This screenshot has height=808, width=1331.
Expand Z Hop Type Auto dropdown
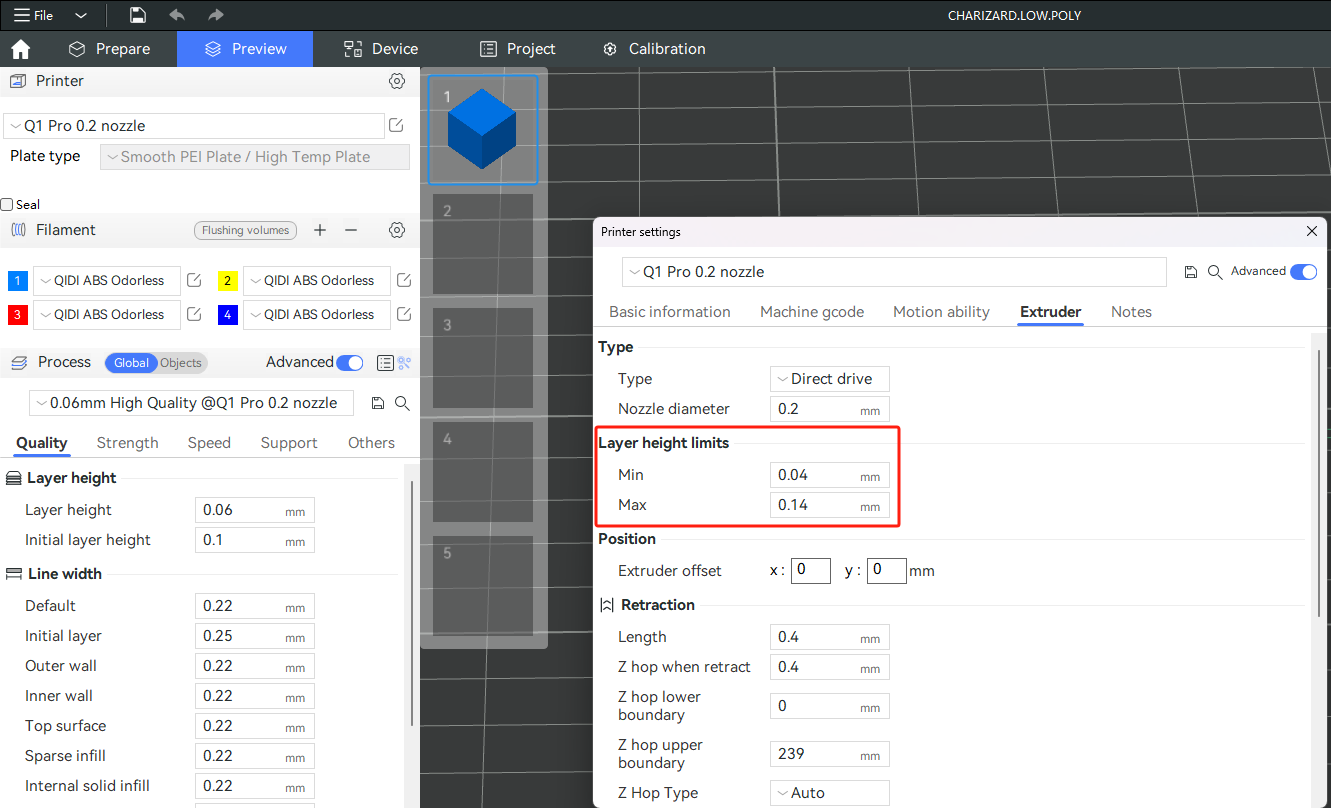tap(829, 793)
